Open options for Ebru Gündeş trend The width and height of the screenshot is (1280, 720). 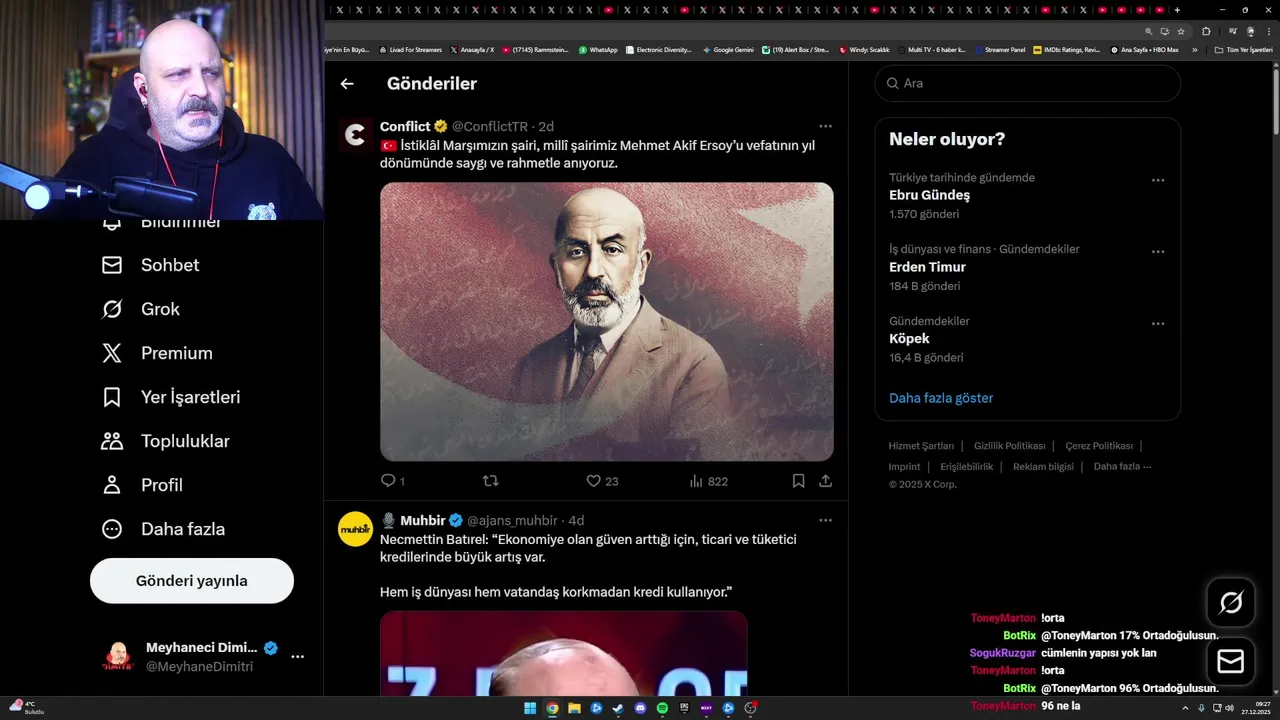pyautogui.click(x=1158, y=180)
